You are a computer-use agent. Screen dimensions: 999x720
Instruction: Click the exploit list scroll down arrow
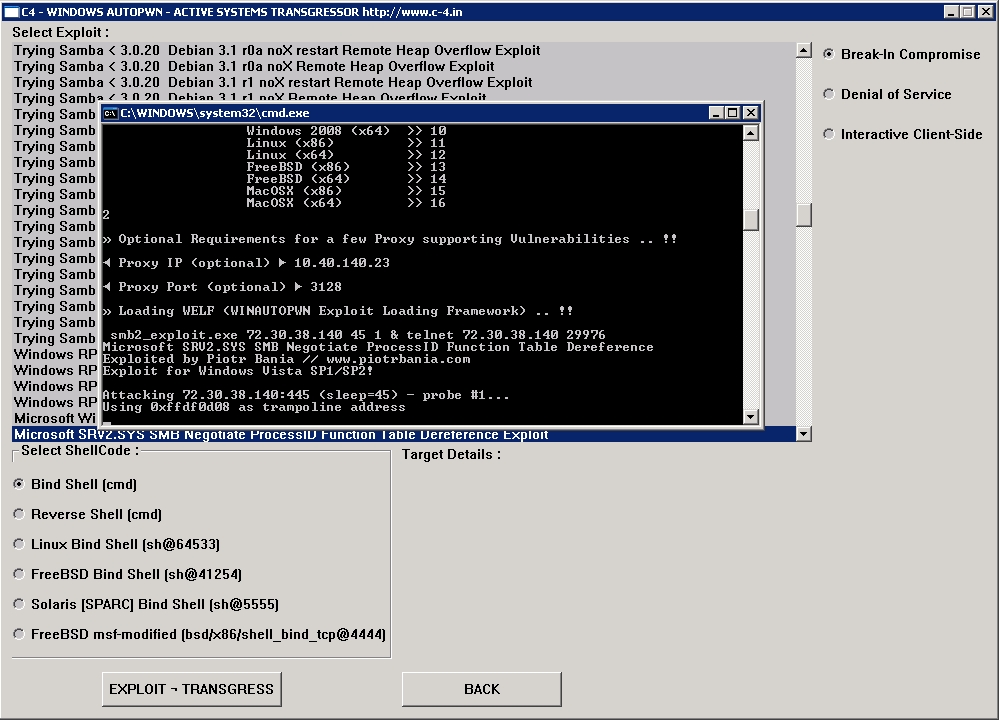(803, 434)
